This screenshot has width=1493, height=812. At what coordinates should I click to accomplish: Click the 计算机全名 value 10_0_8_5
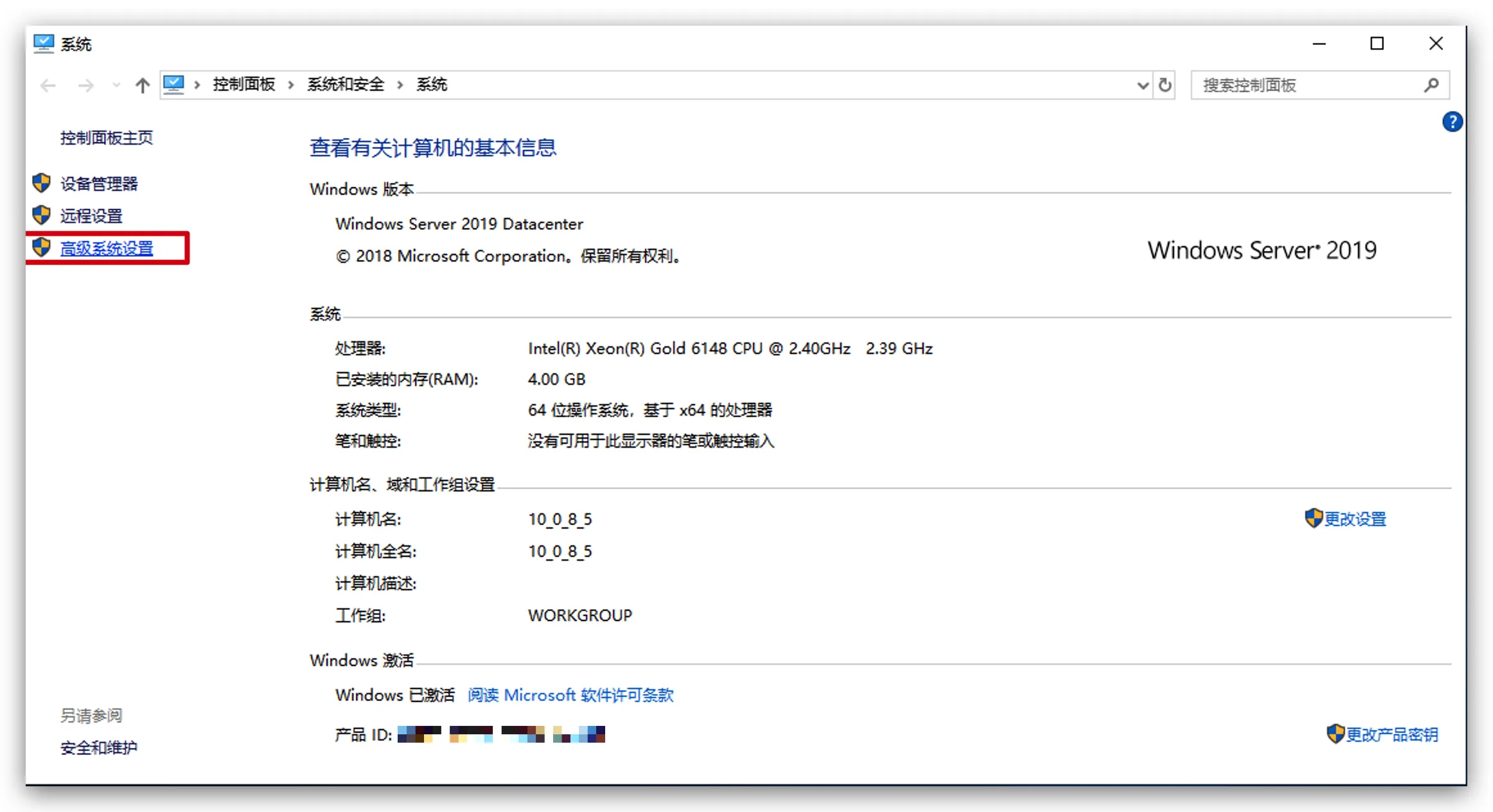pos(560,551)
